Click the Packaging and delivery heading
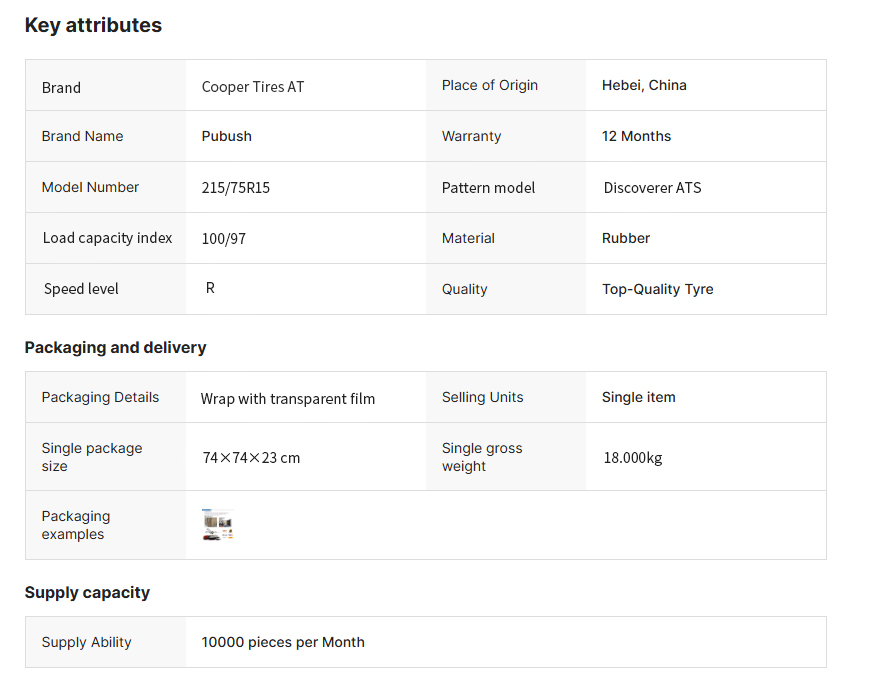Image resolution: width=869 pixels, height=683 pixels. (115, 348)
